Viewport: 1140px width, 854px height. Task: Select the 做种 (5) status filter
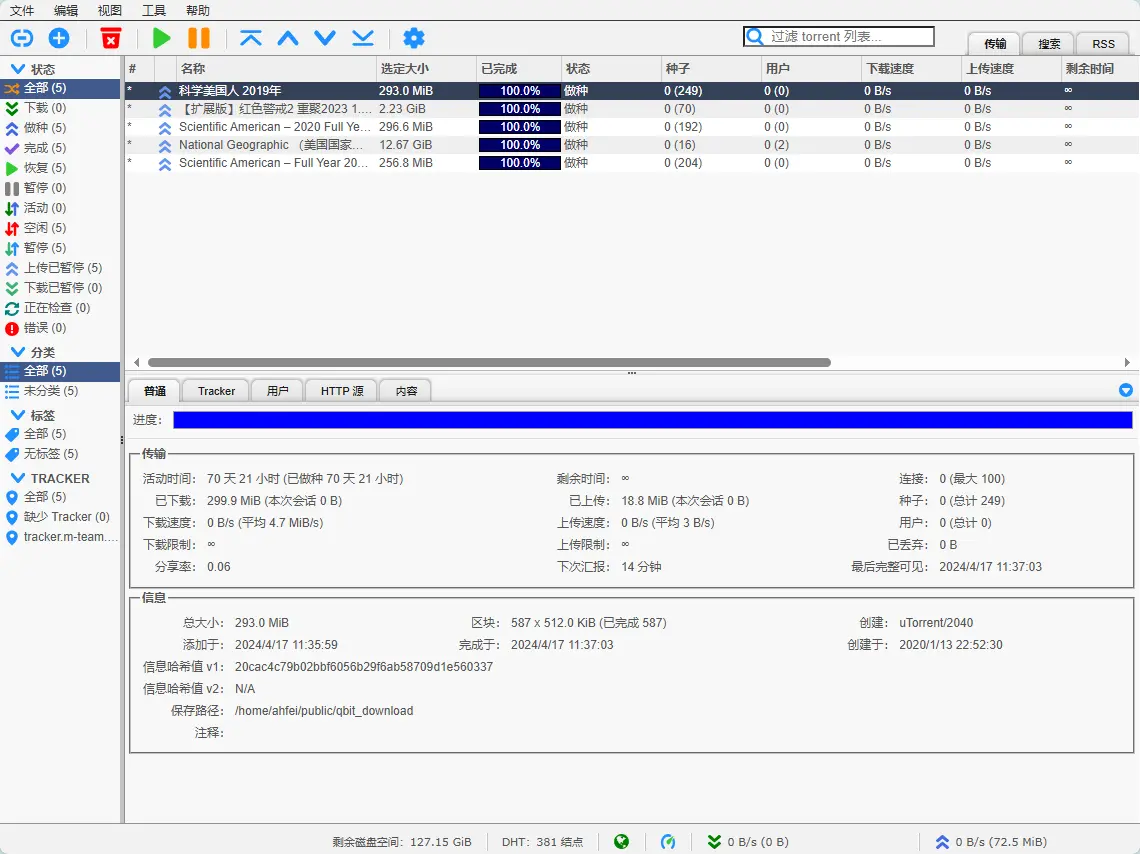click(45, 128)
